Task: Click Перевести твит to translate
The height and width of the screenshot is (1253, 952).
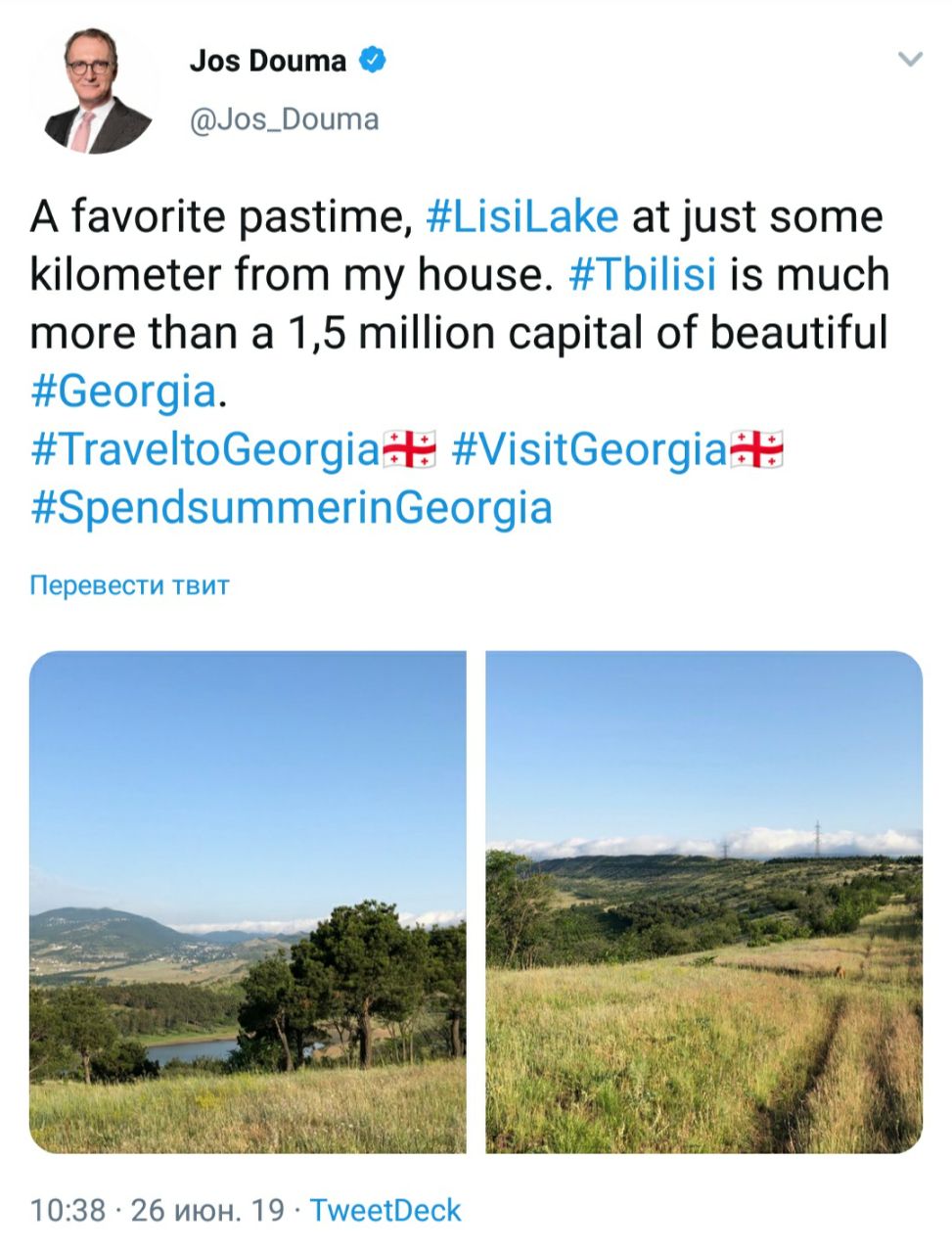Action: tap(130, 585)
